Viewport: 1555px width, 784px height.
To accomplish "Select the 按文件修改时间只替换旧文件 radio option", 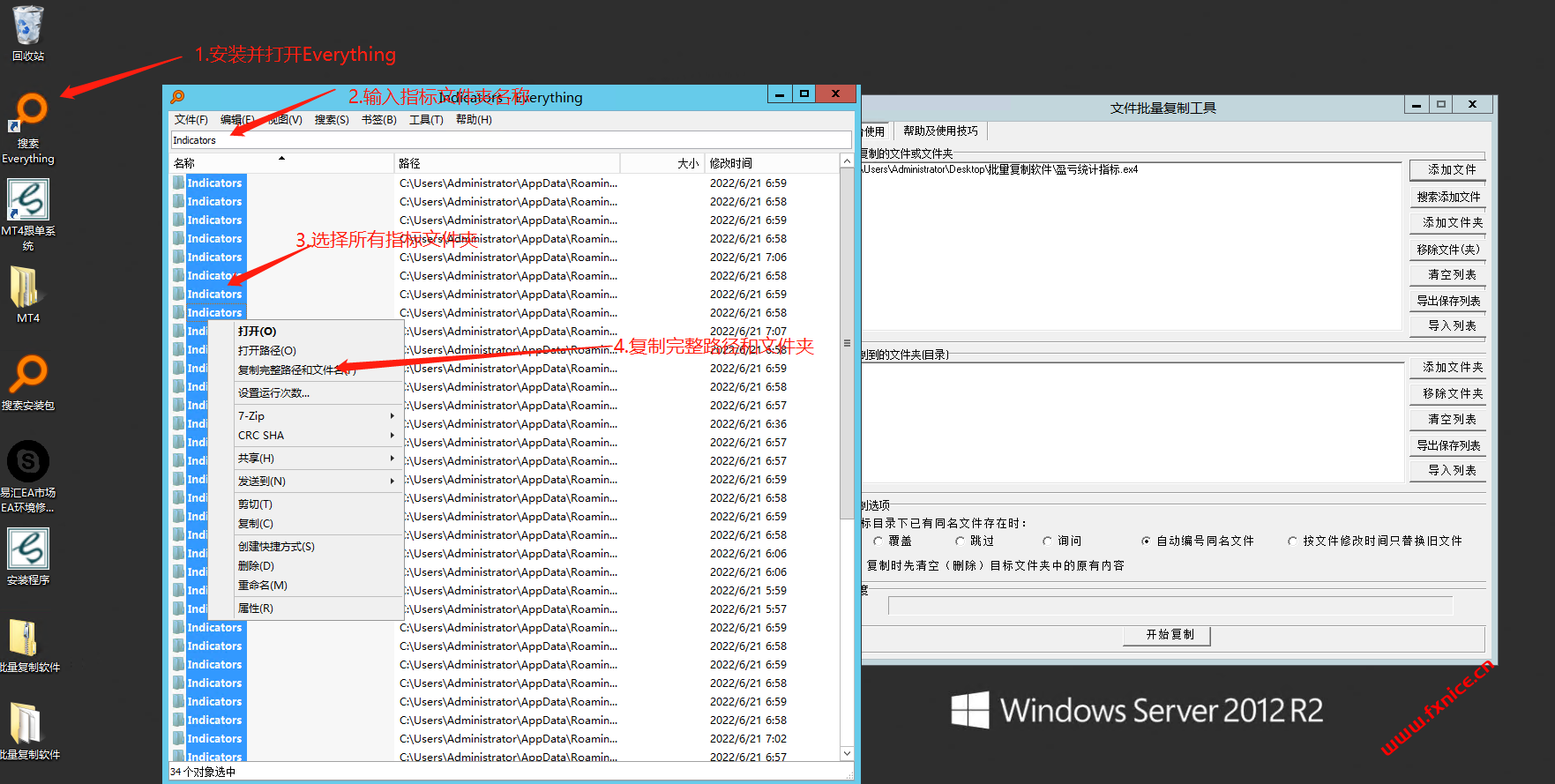I will click(1292, 541).
